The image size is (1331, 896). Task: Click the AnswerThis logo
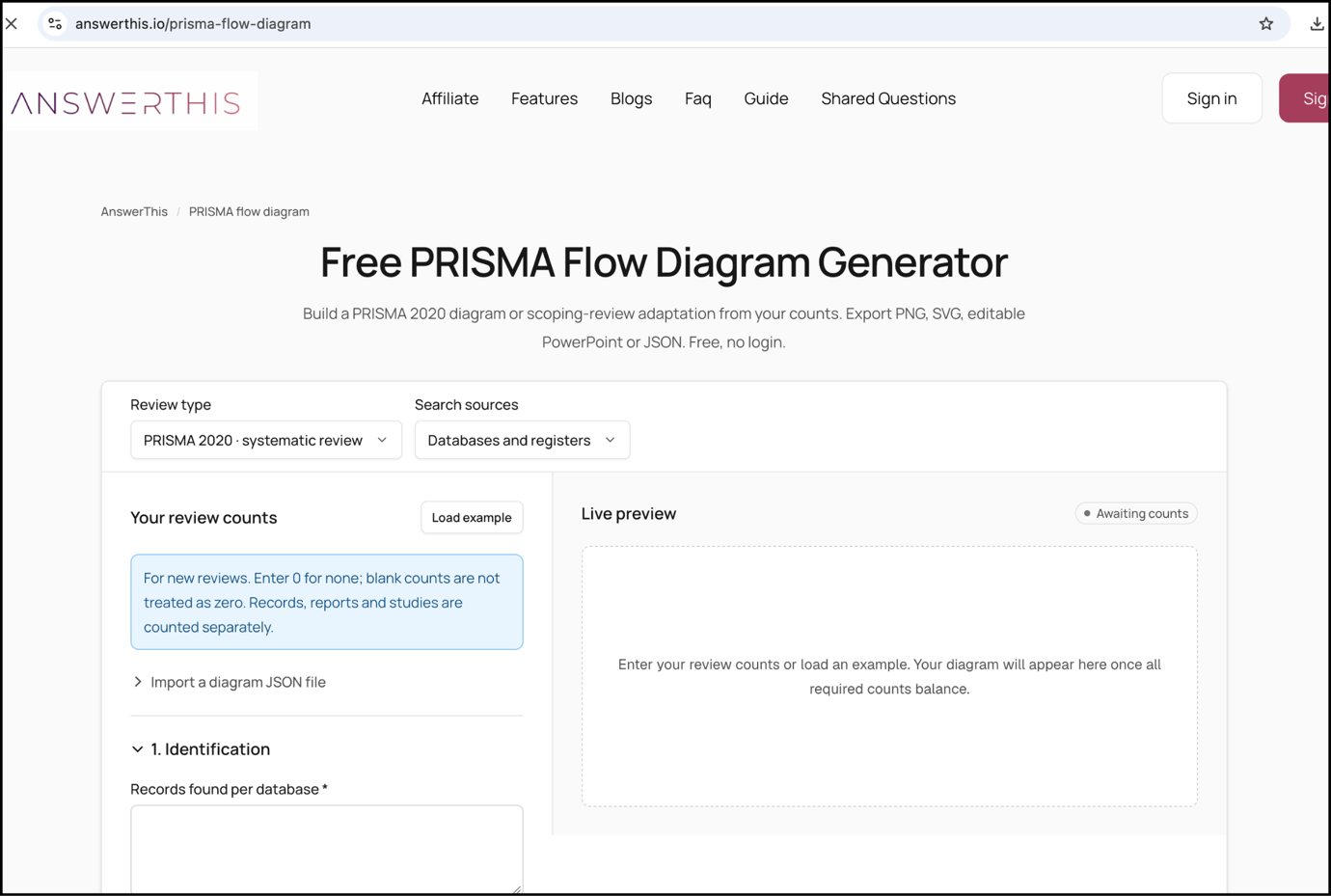click(125, 102)
